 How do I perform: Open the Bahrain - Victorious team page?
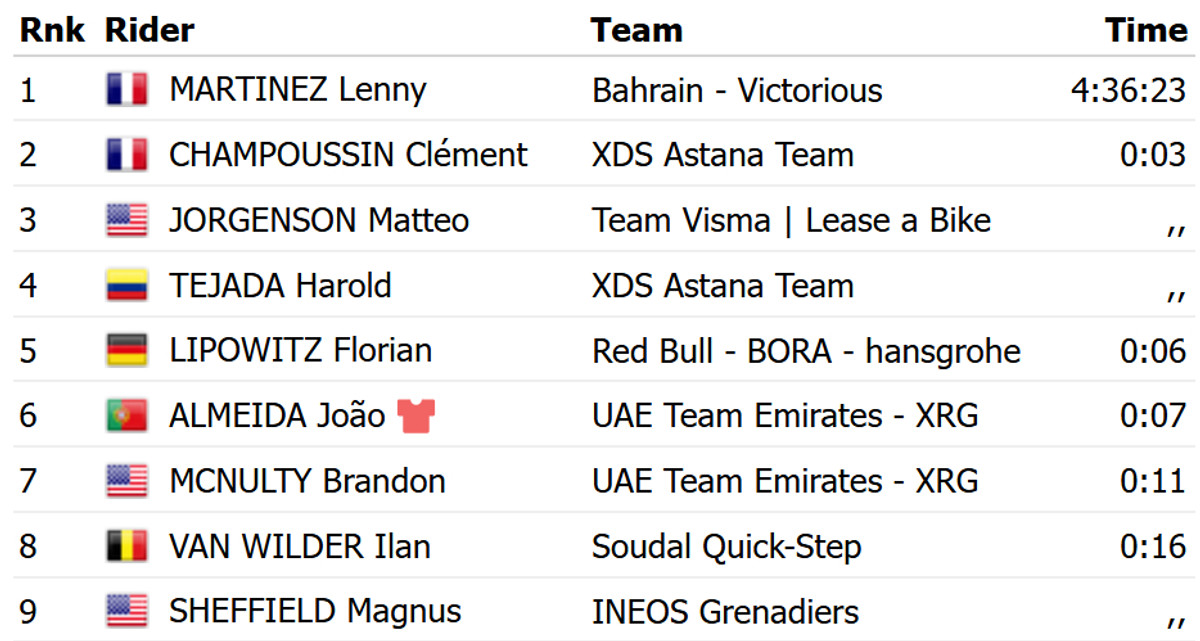tap(737, 90)
